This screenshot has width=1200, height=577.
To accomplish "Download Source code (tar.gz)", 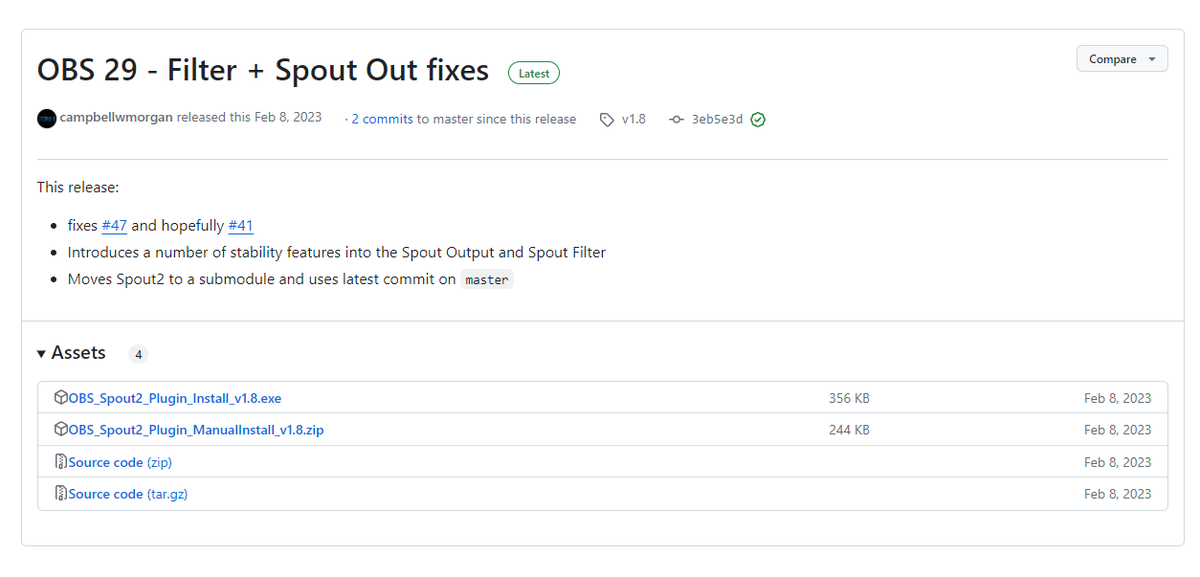I will (128, 494).
